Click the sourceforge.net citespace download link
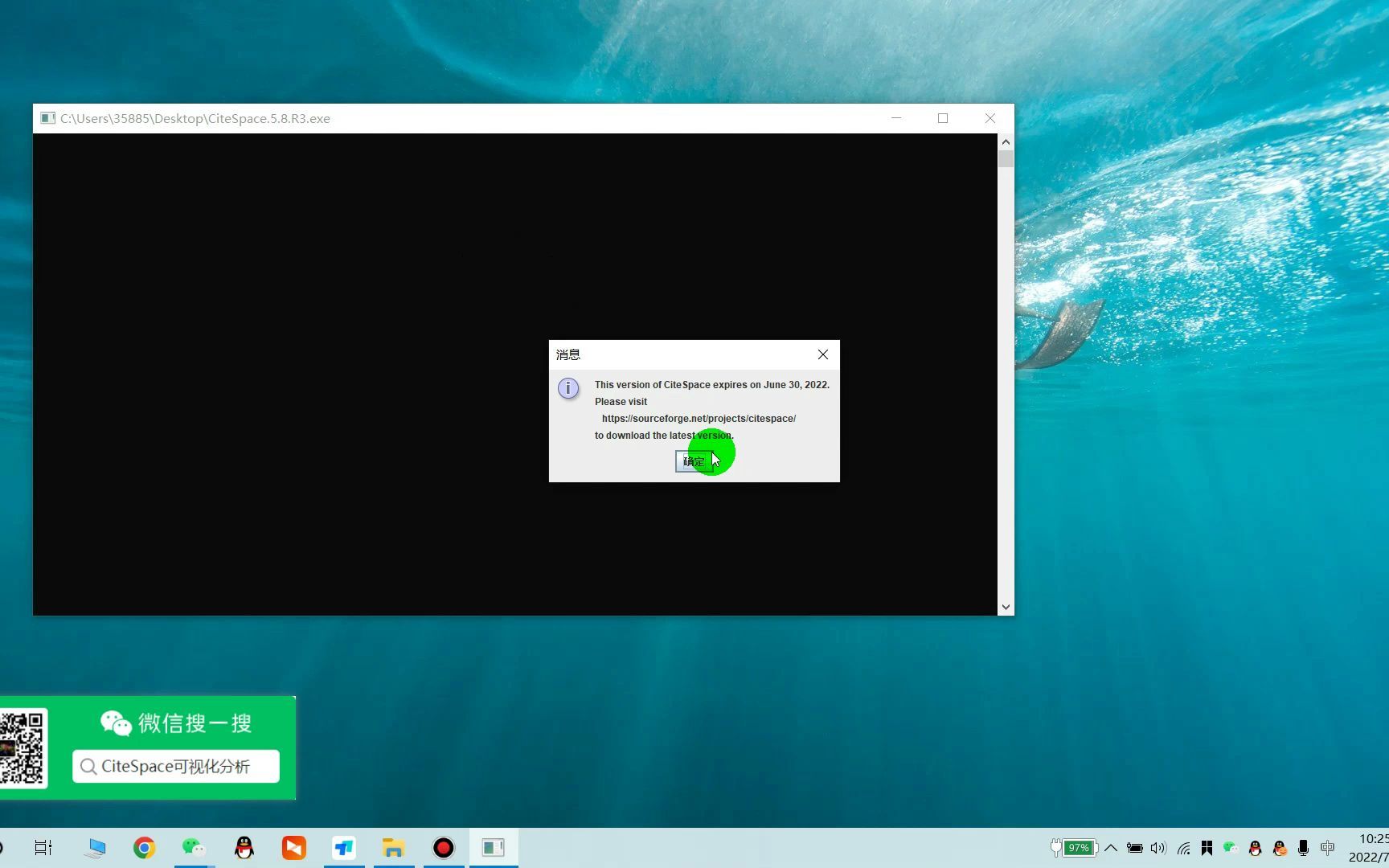The image size is (1389, 868). tap(698, 418)
